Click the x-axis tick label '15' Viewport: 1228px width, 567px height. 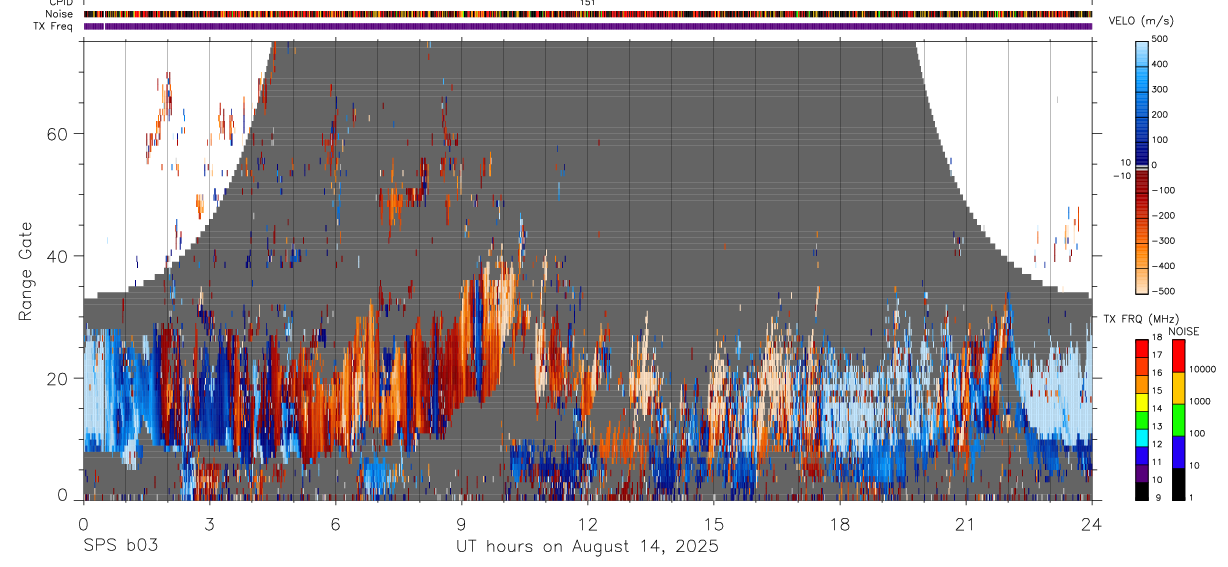coord(713,524)
